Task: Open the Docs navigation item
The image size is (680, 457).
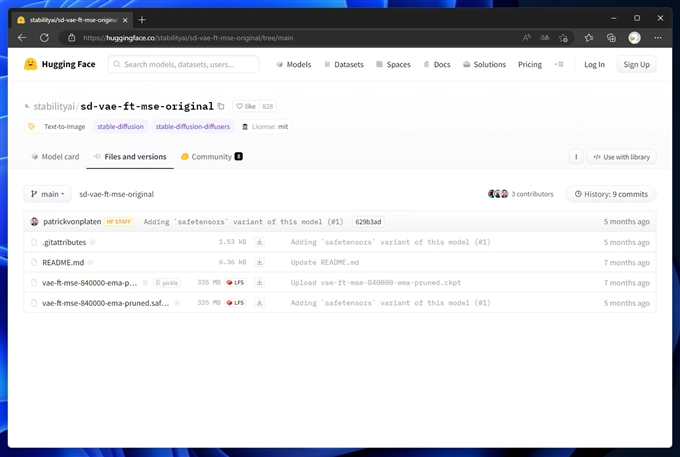Action: point(437,64)
